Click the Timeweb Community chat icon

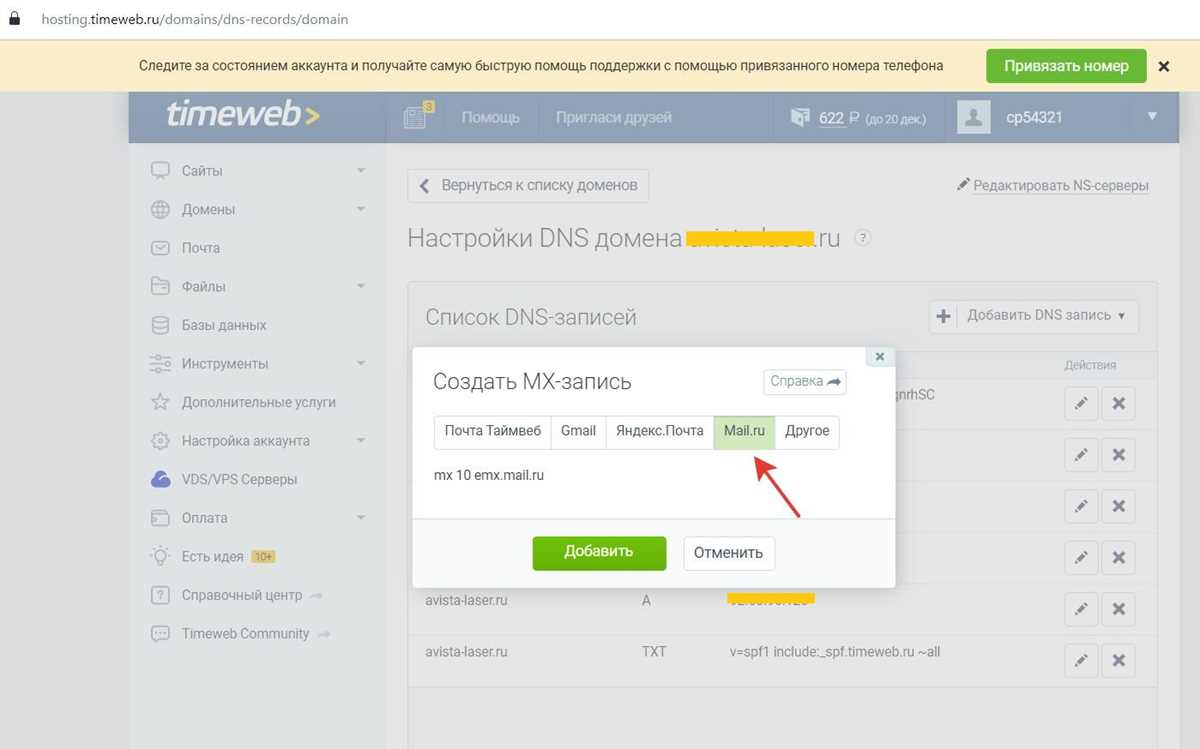160,634
